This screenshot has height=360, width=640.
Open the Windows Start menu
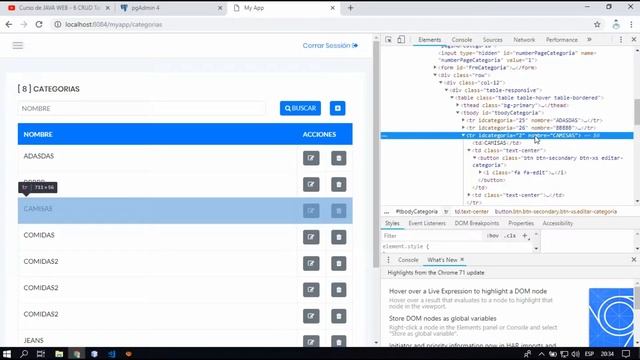pyautogui.click(x=7, y=354)
